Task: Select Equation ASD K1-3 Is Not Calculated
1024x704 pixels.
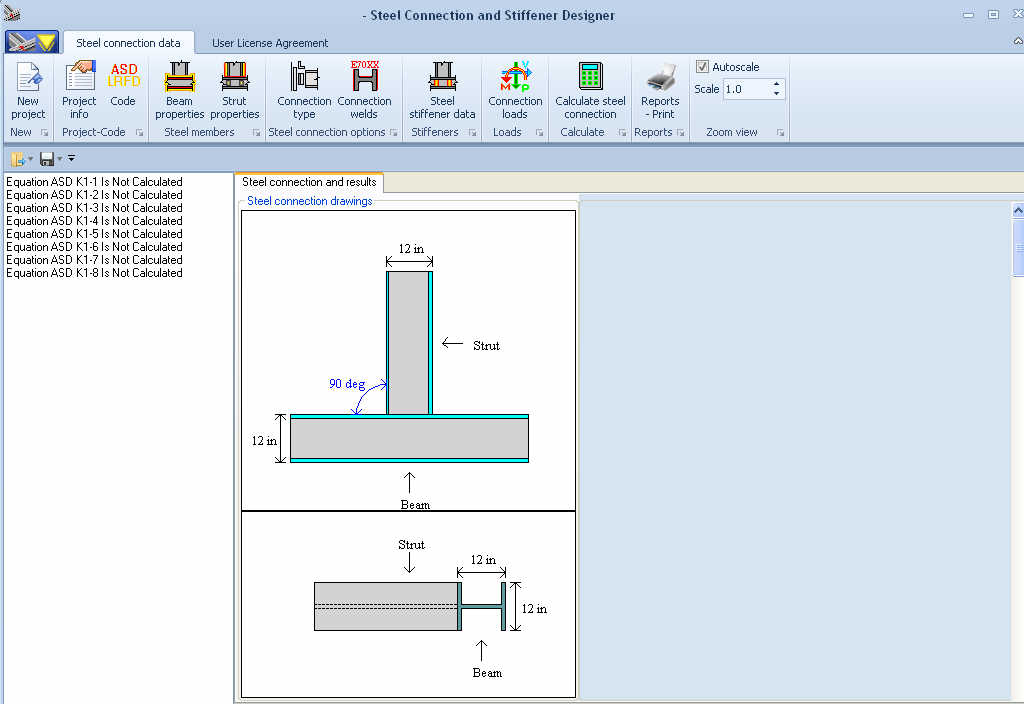Action: pyautogui.click(x=94, y=208)
